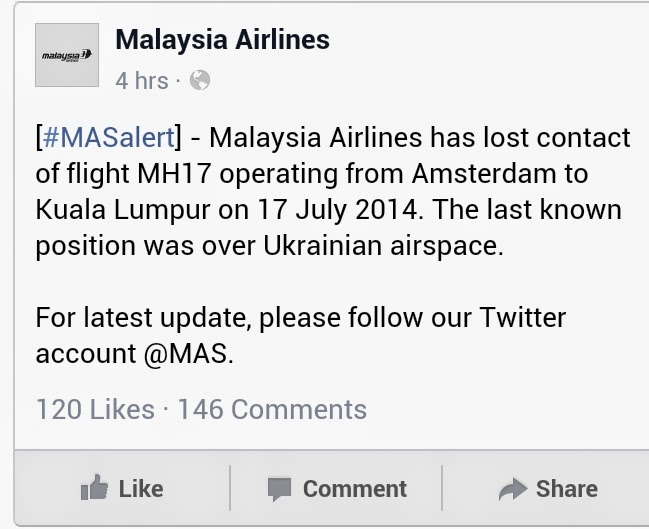Viewport: 649px width, 529px height.
Task: Click the Malaysia Airlines logo in avatar
Action: pos(67,55)
